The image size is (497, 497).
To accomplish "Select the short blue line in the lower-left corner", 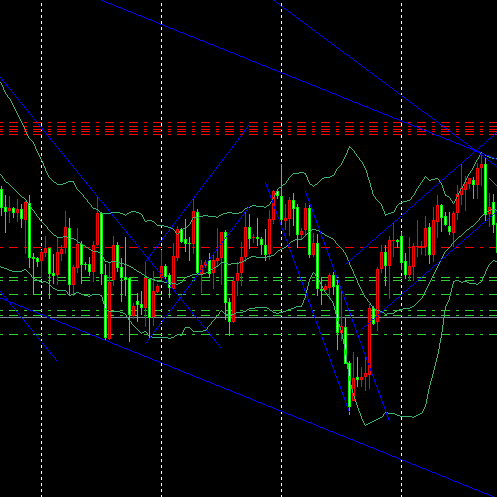I will click(28, 326).
